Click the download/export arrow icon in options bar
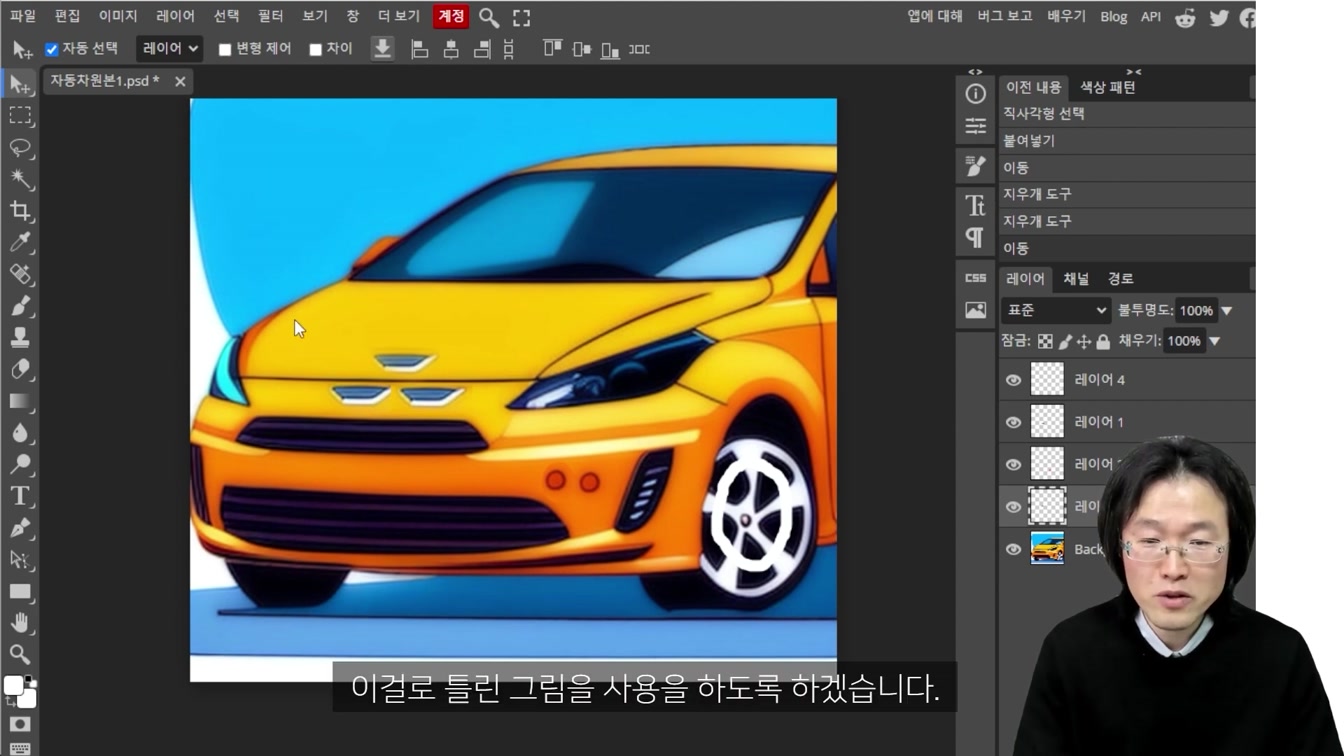Screen dimensions: 1344x756 [x=382, y=49]
